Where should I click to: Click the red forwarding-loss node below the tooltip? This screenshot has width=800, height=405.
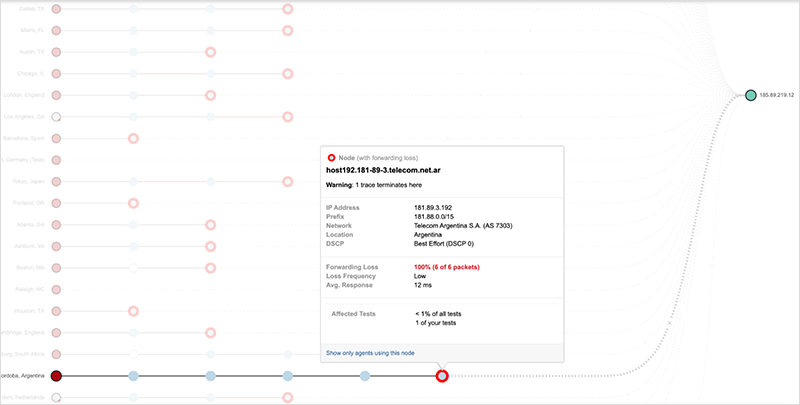click(x=442, y=376)
